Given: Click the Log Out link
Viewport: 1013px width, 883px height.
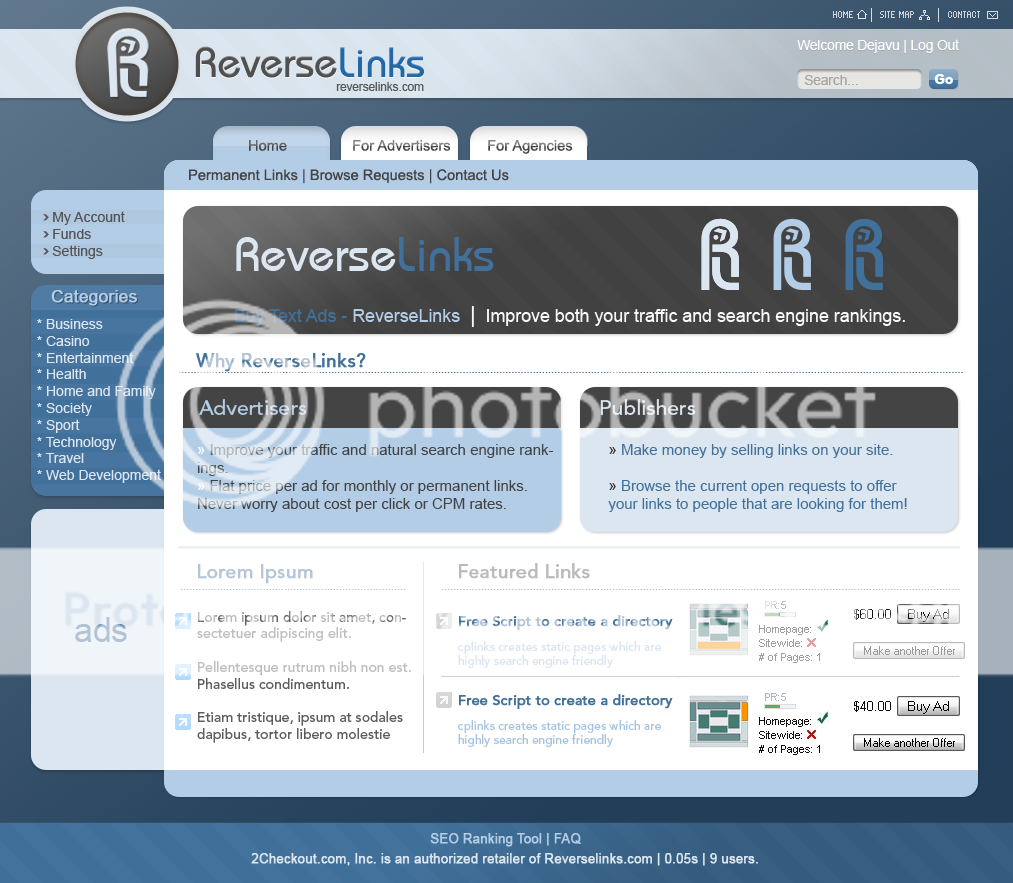Looking at the screenshot, I should point(934,45).
